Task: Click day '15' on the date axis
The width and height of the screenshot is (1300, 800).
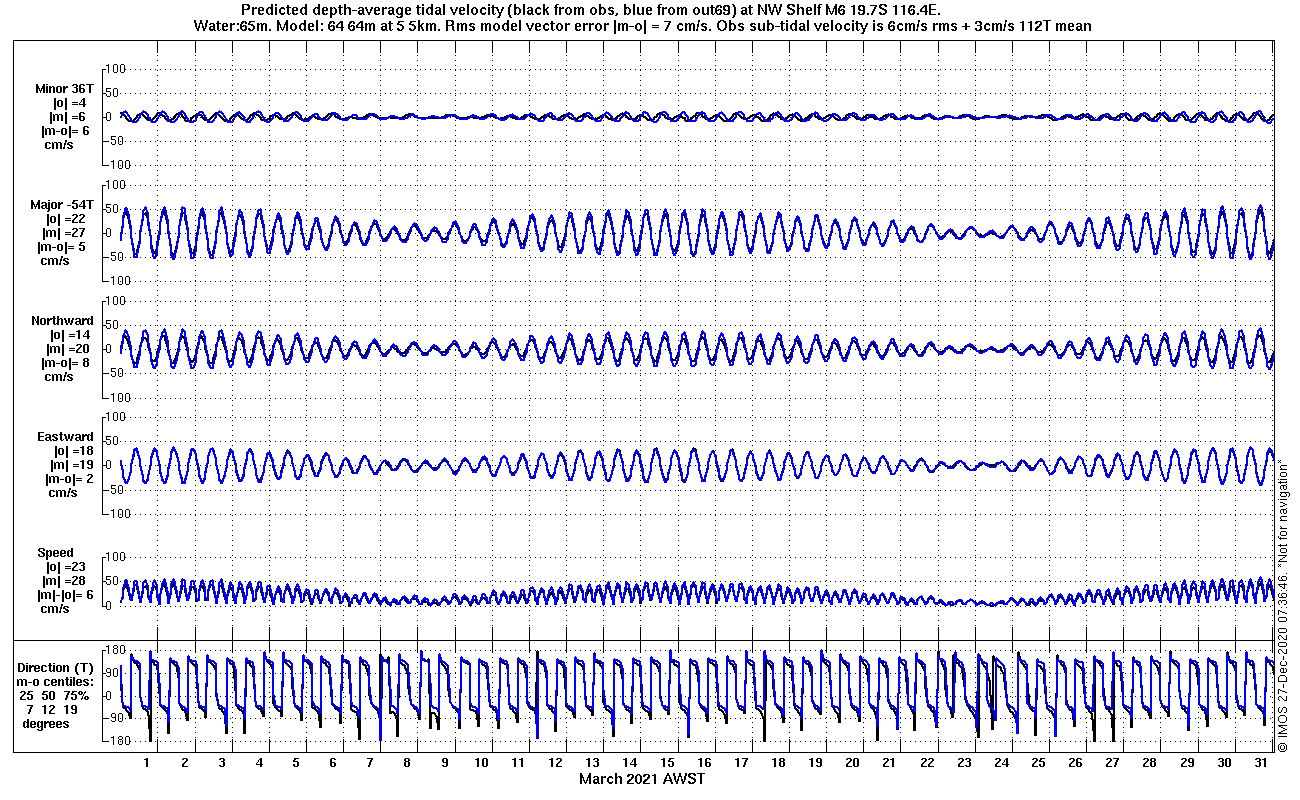Action: [667, 762]
